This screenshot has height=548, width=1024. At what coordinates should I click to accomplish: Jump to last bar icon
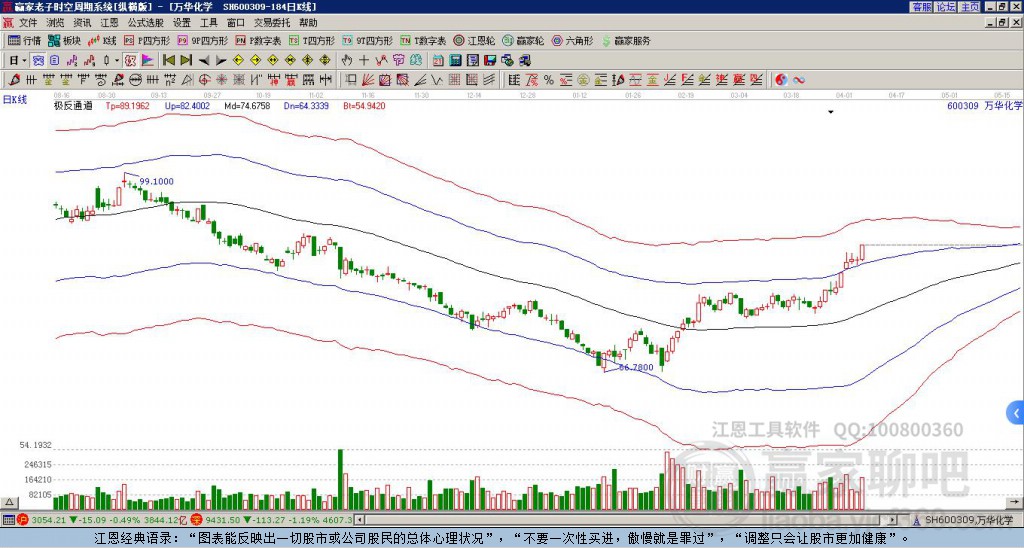[x=185, y=61]
